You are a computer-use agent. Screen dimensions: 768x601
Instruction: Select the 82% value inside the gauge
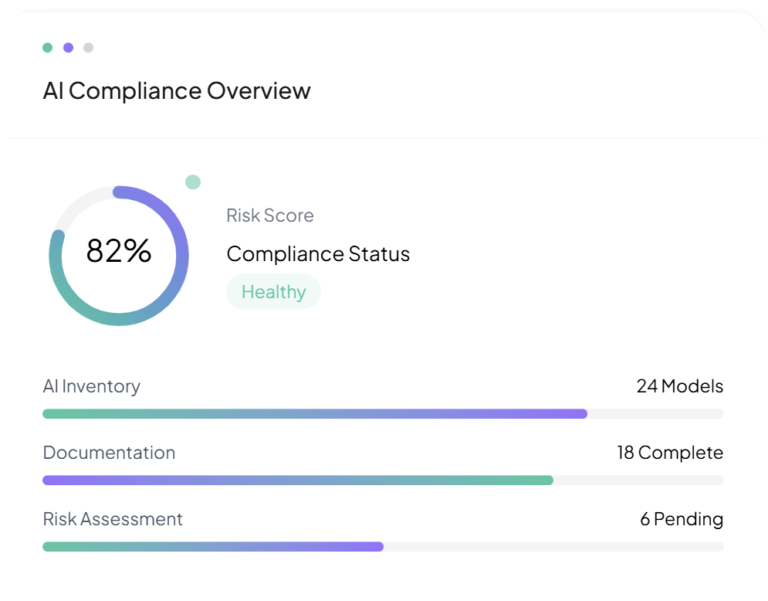click(x=118, y=251)
